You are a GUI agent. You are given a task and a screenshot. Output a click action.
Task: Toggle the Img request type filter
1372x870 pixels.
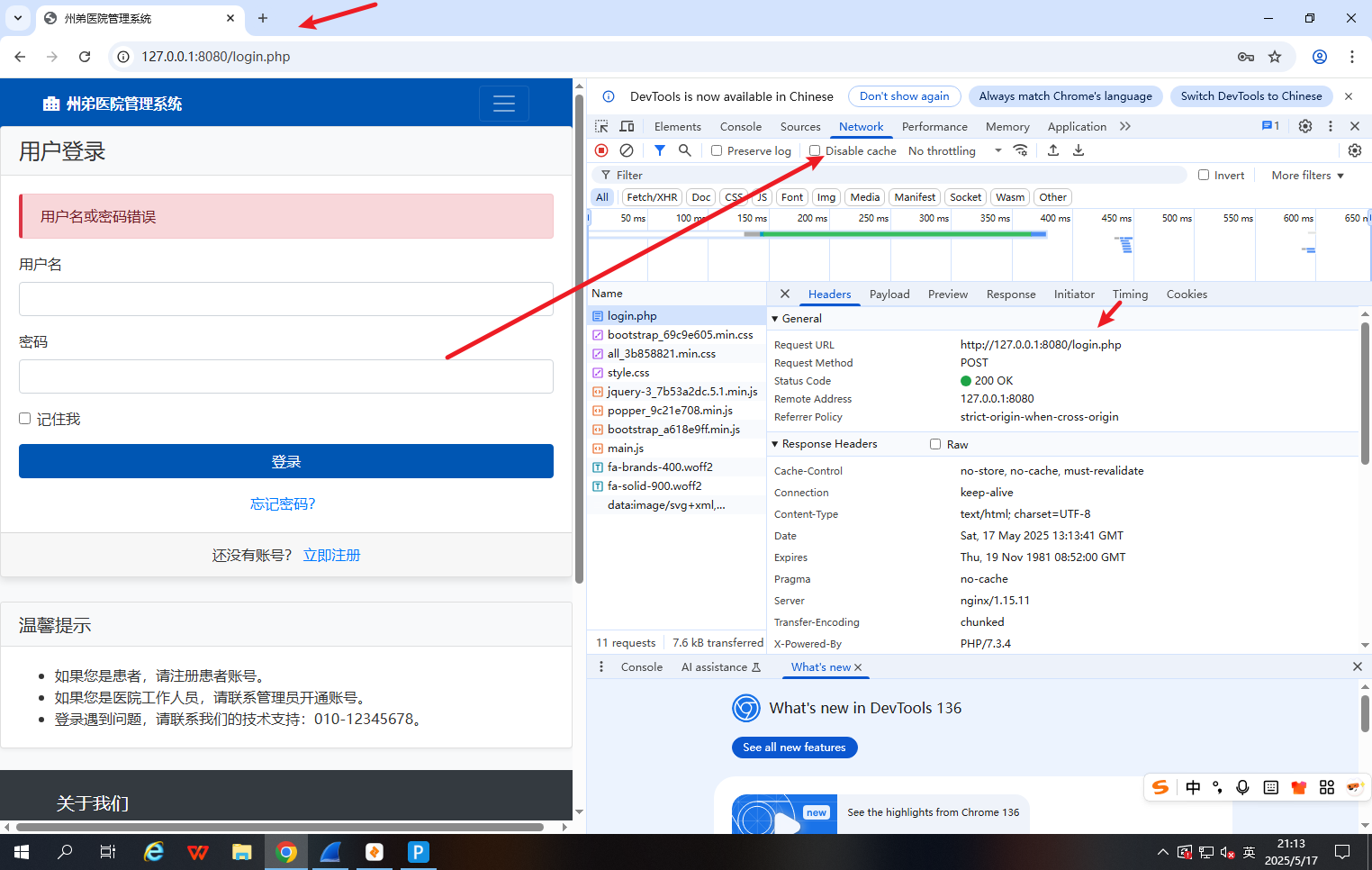coord(826,197)
